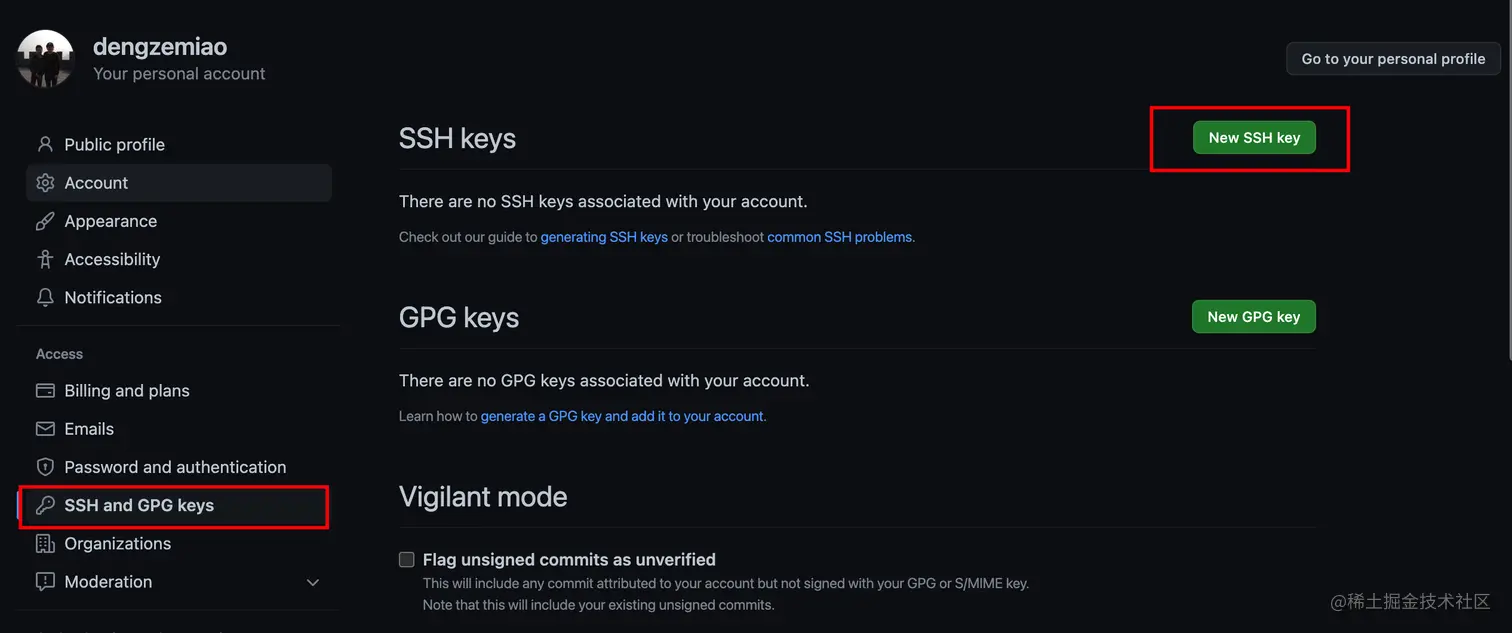
Task: Open the common SSH problems link
Action: pos(839,237)
